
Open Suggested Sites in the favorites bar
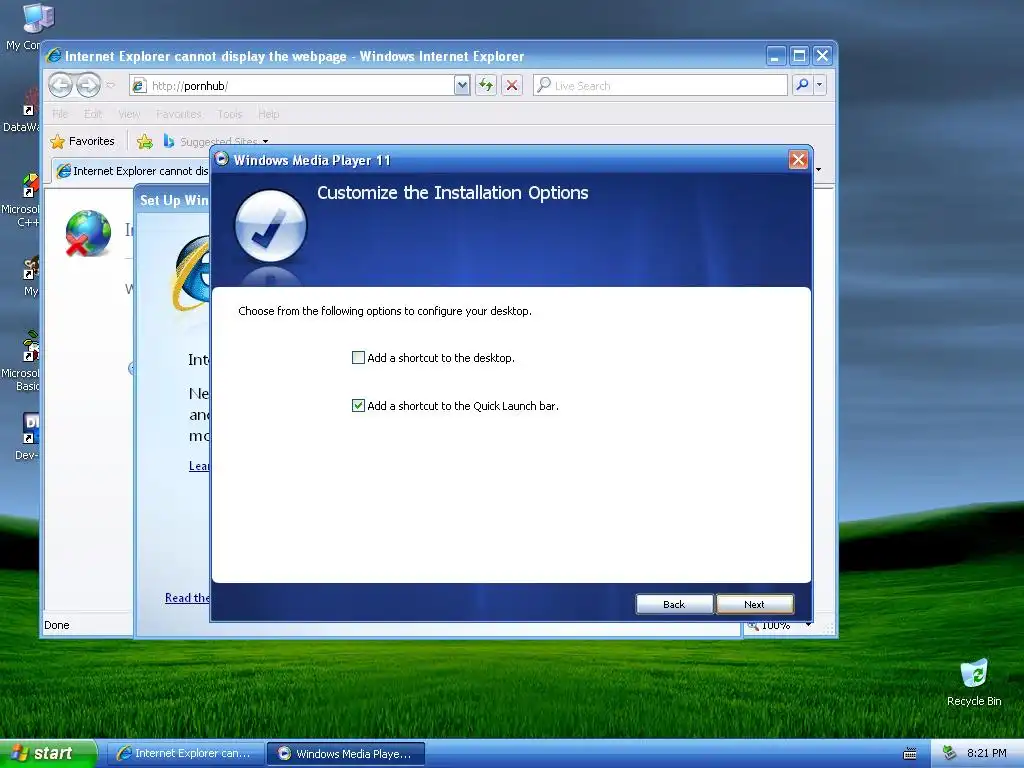pos(216,141)
